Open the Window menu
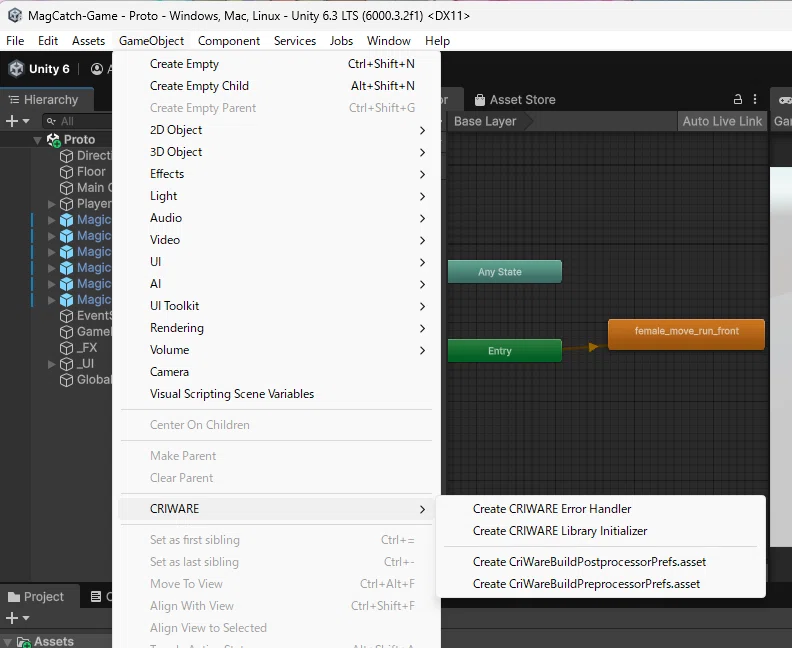 (x=389, y=41)
